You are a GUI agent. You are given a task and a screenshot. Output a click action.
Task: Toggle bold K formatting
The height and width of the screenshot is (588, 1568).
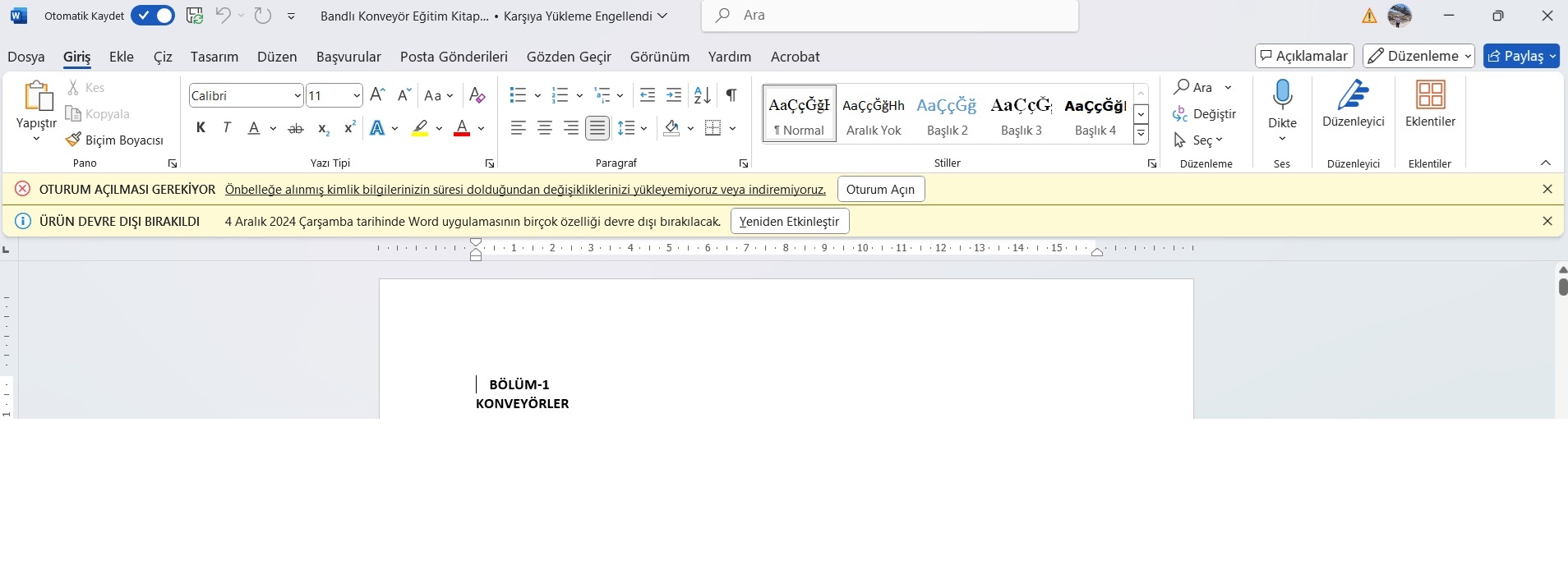201,128
